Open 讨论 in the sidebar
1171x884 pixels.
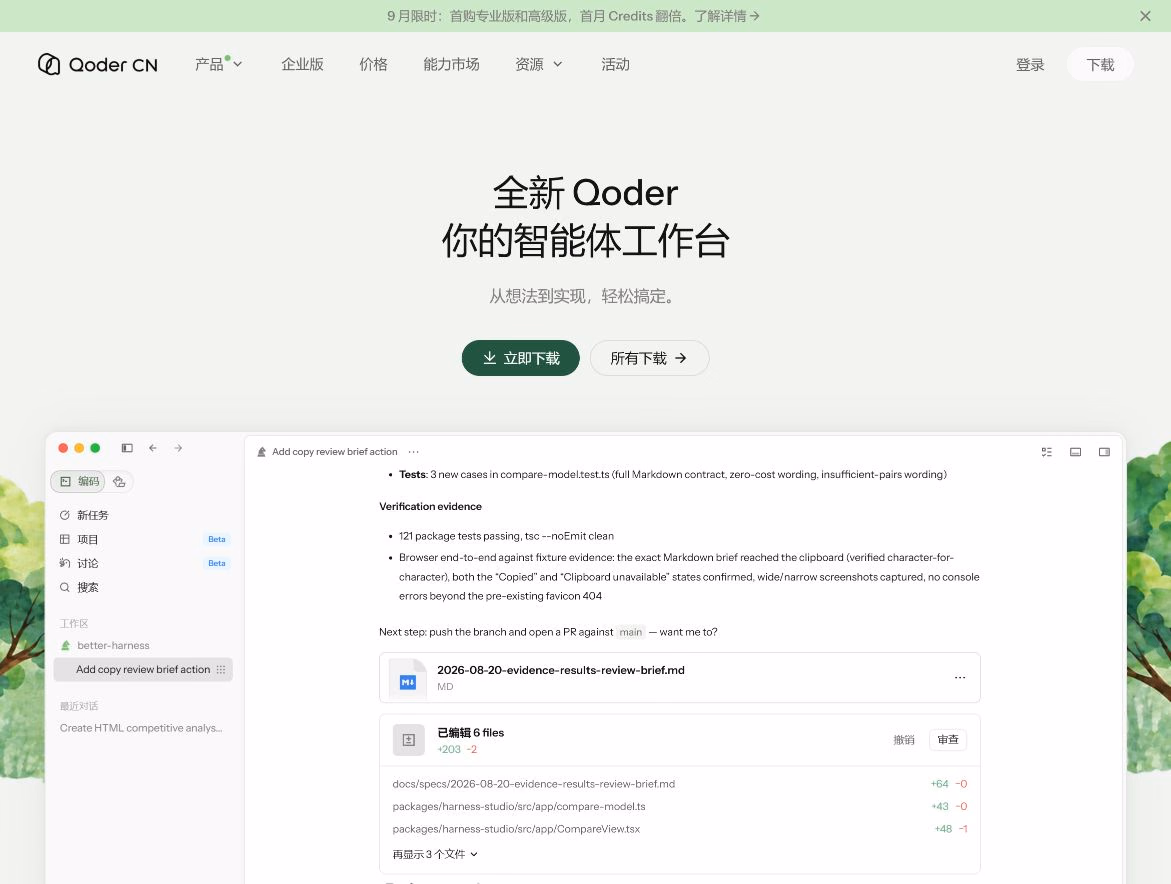143,563
